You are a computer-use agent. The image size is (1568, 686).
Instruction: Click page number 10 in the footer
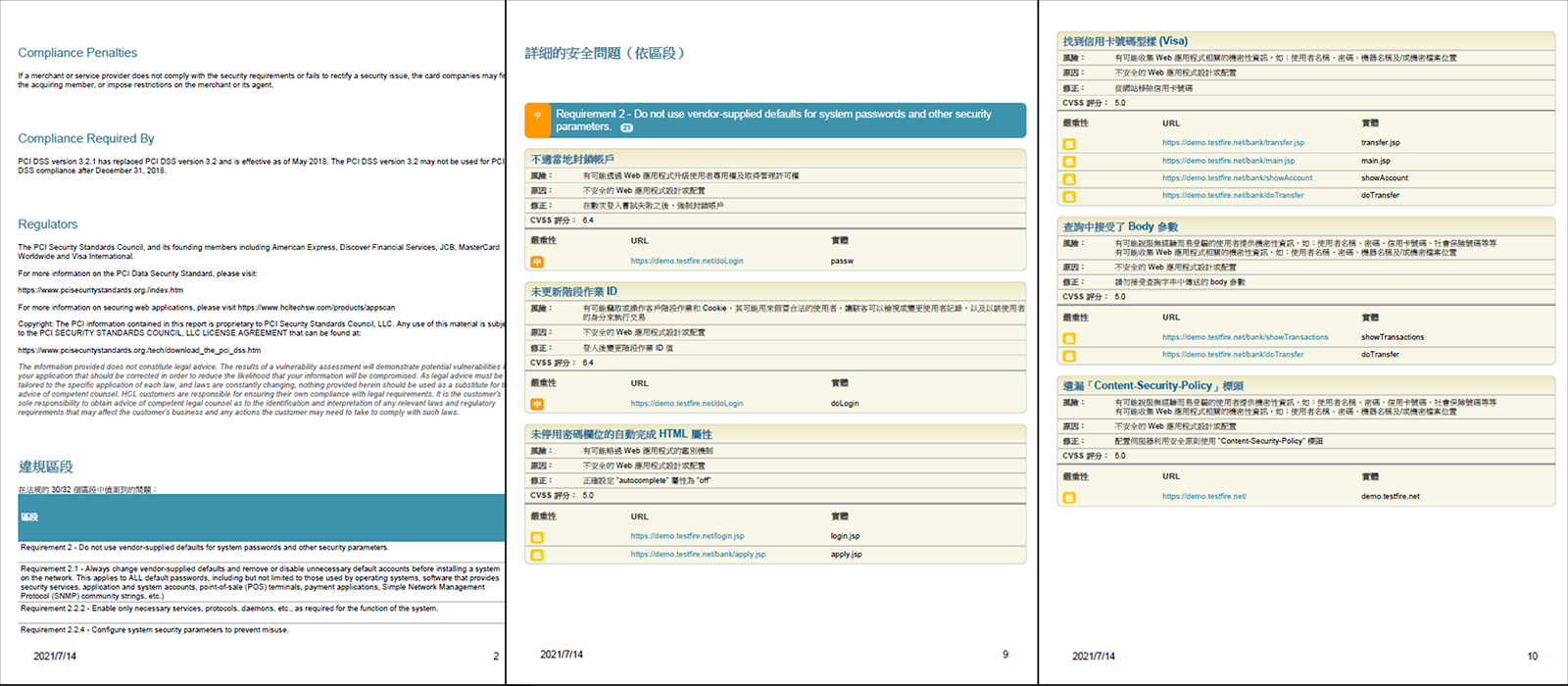coord(1532,656)
